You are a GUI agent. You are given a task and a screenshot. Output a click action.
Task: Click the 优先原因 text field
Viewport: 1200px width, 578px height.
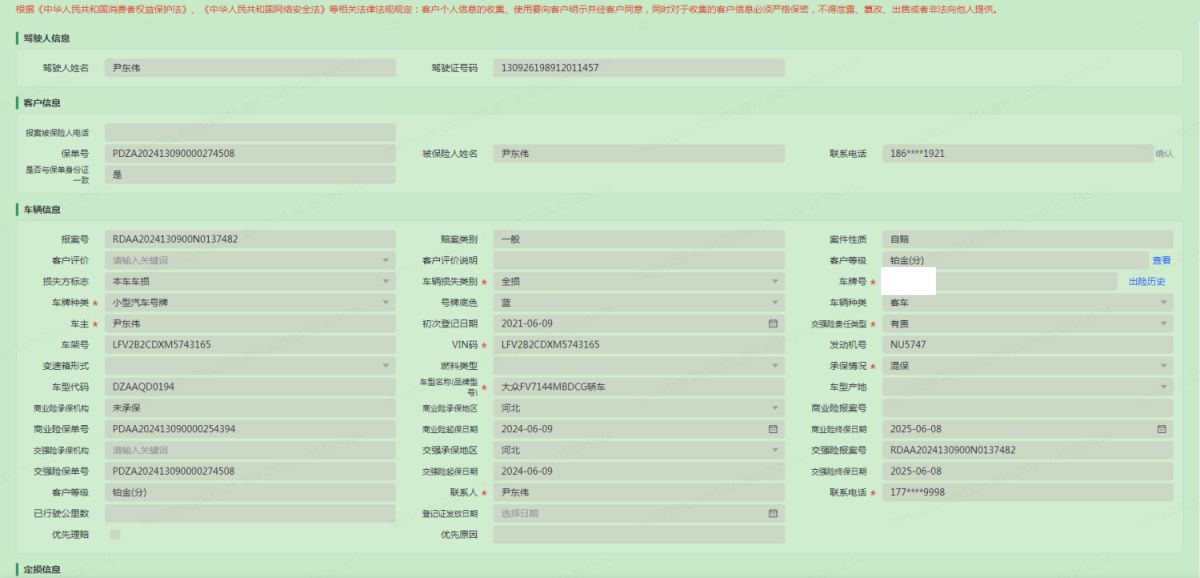click(x=638, y=534)
